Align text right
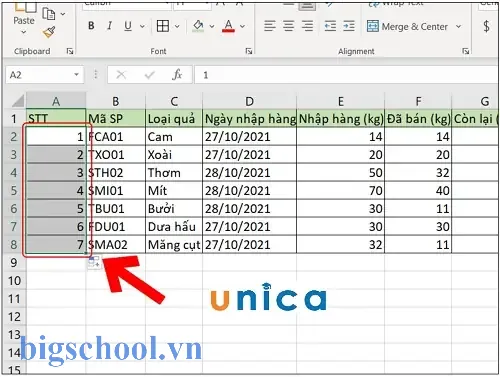 point(307,26)
